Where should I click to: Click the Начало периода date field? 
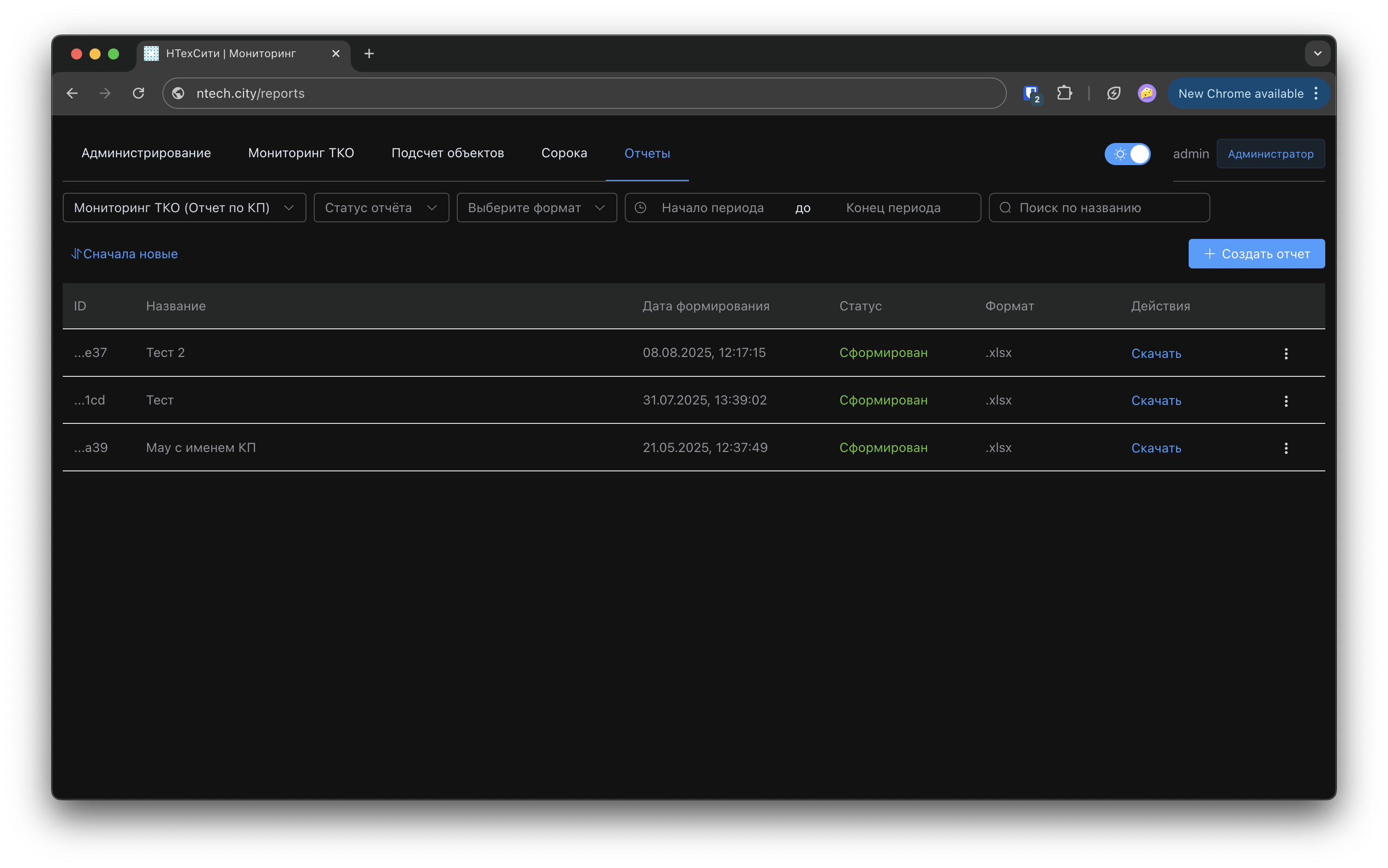pyautogui.click(x=712, y=208)
